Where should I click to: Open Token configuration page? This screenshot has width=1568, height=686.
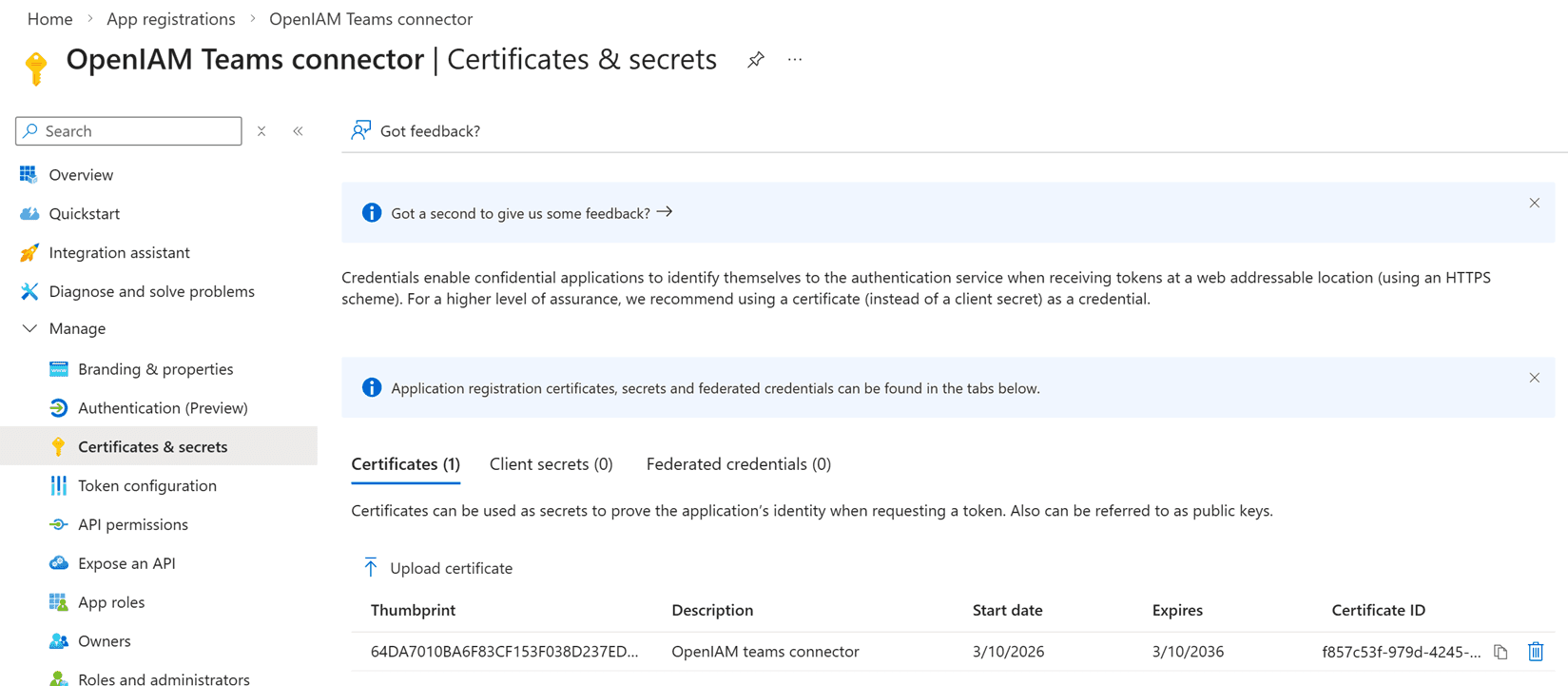[x=146, y=485]
